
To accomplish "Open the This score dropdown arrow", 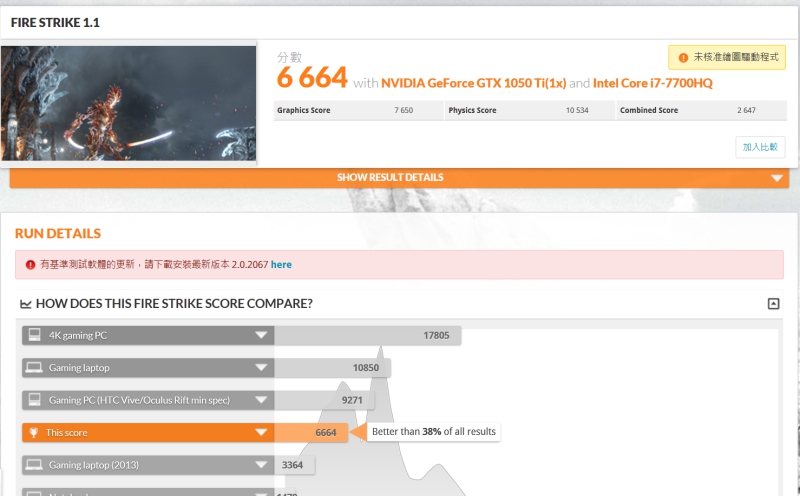I will tap(261, 432).
